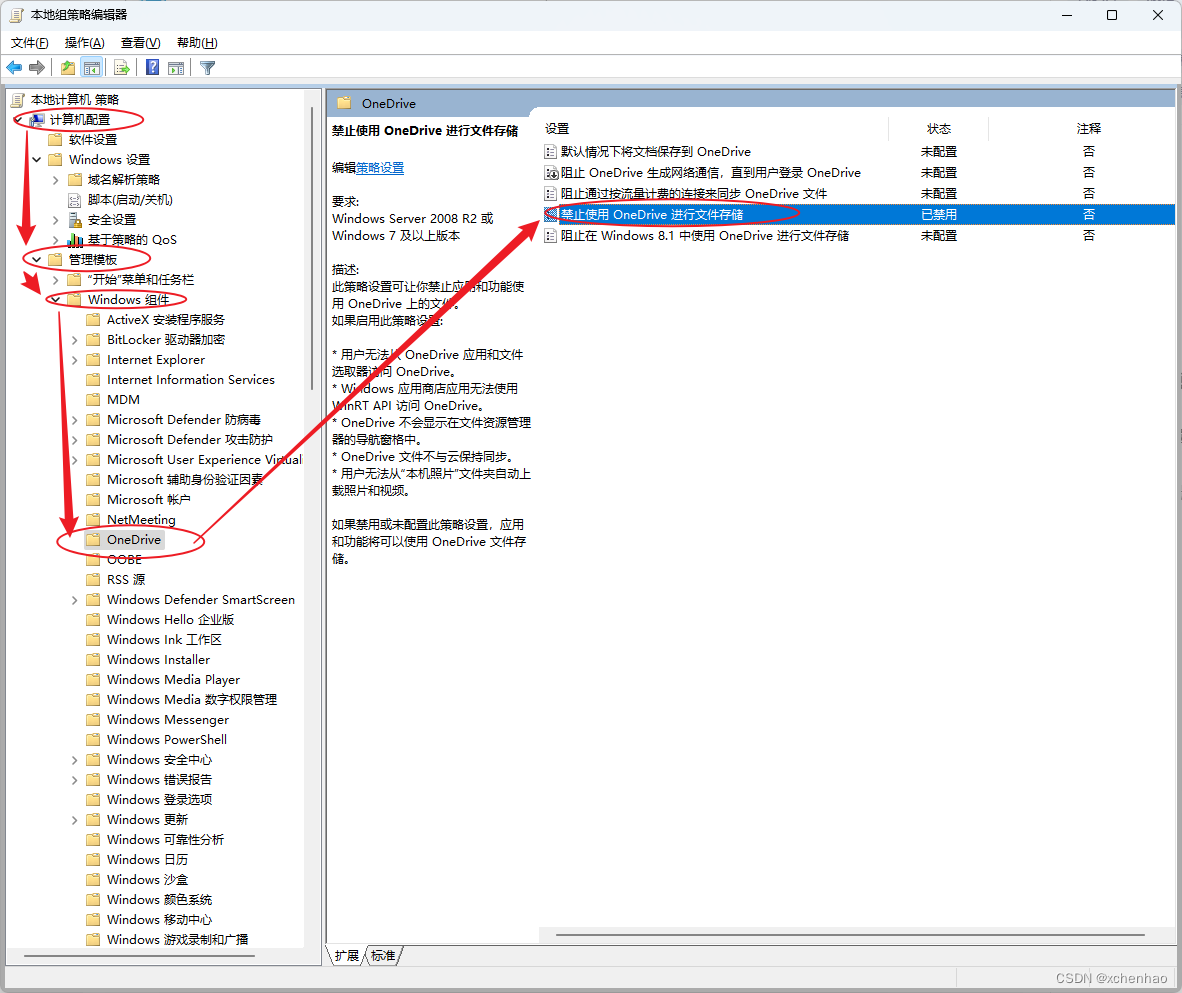Select Microsoft 帐户 in tree
The image size is (1182, 993).
pyautogui.click(x=149, y=500)
